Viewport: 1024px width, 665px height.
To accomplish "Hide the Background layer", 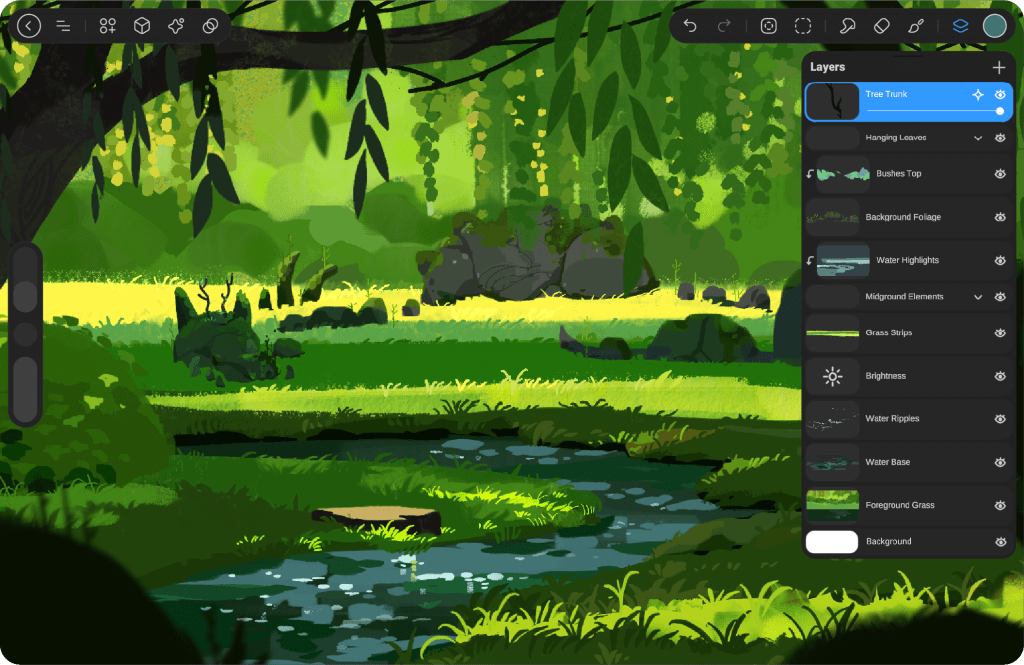I will tap(1000, 542).
